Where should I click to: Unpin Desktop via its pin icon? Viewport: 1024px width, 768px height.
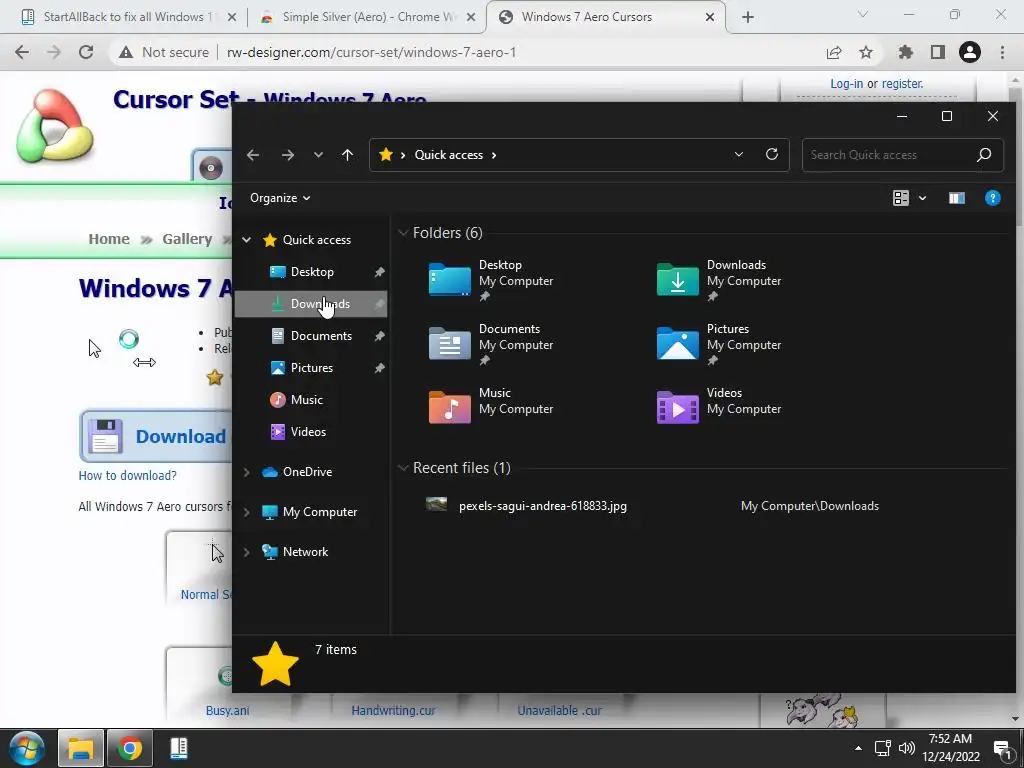tap(379, 272)
